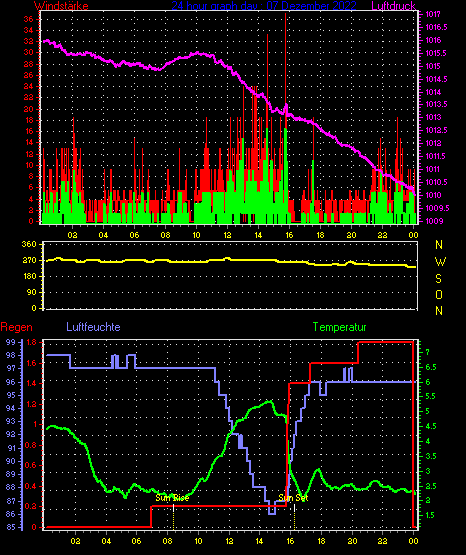Click the 99 humidity axis value
The image size is (466, 555).
pos(11,342)
